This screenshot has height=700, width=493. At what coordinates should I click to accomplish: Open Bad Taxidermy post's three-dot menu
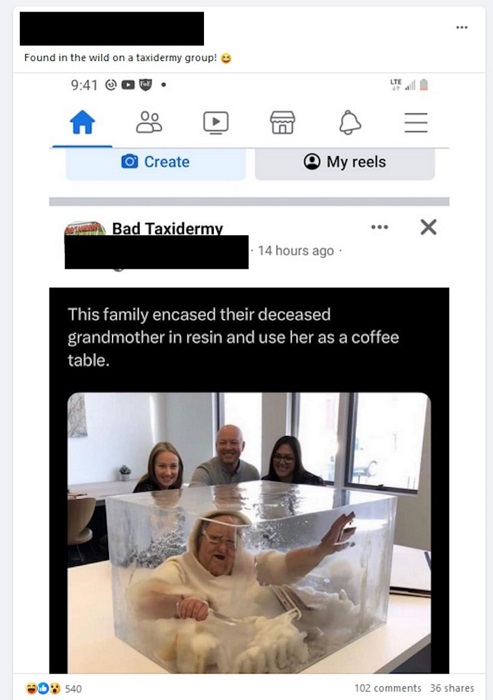pos(380,227)
